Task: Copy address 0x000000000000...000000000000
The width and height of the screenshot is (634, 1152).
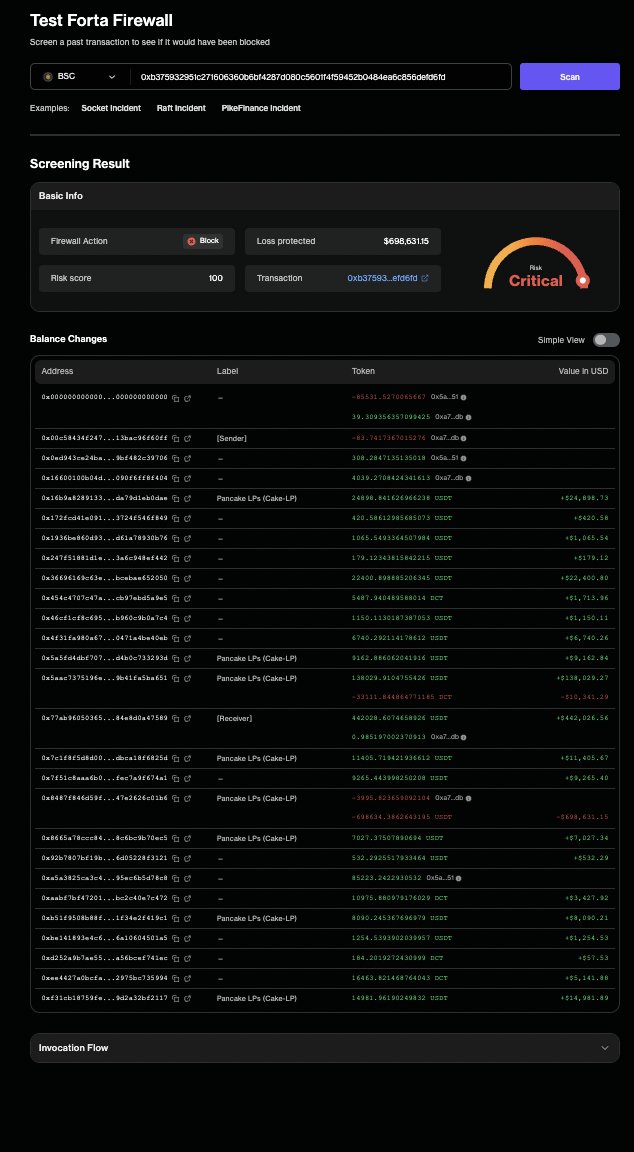Action: [176, 397]
